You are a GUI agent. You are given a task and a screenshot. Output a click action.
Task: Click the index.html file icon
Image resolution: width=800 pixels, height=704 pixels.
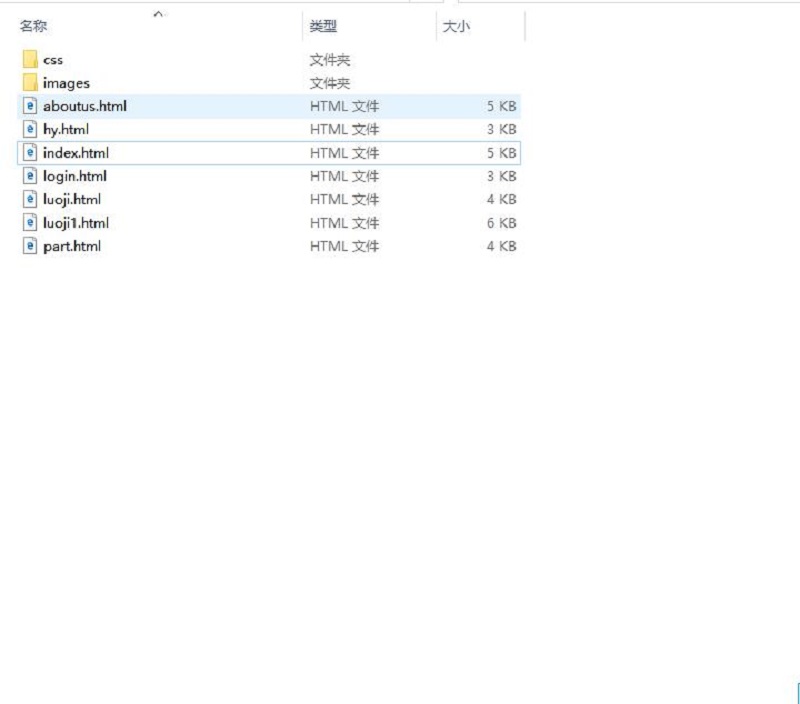click(x=30, y=153)
